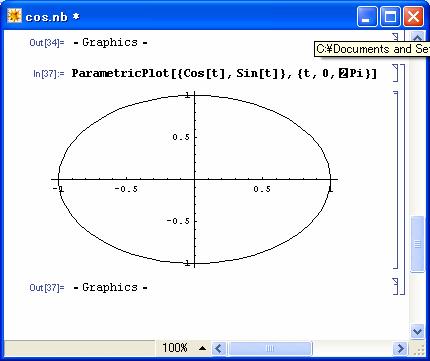The image size is (430, 361).
Task: Click the 100% magnification field
Action: tap(175, 348)
